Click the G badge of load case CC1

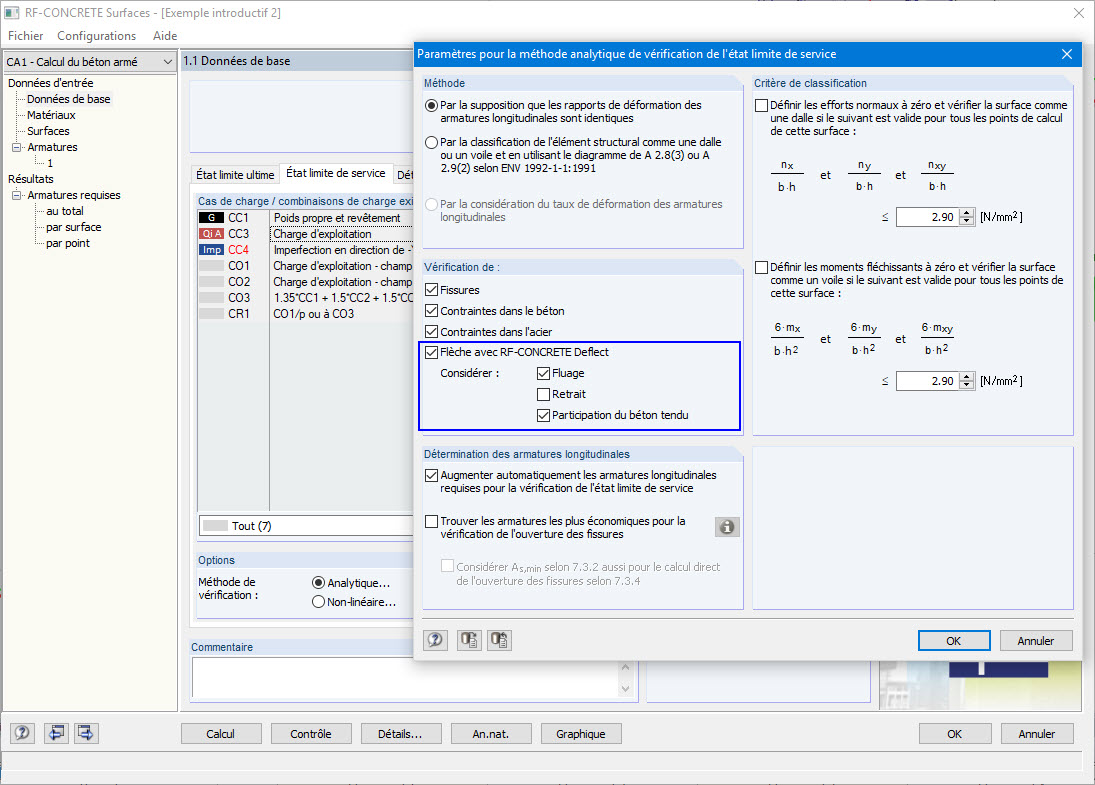pyautogui.click(x=212, y=218)
